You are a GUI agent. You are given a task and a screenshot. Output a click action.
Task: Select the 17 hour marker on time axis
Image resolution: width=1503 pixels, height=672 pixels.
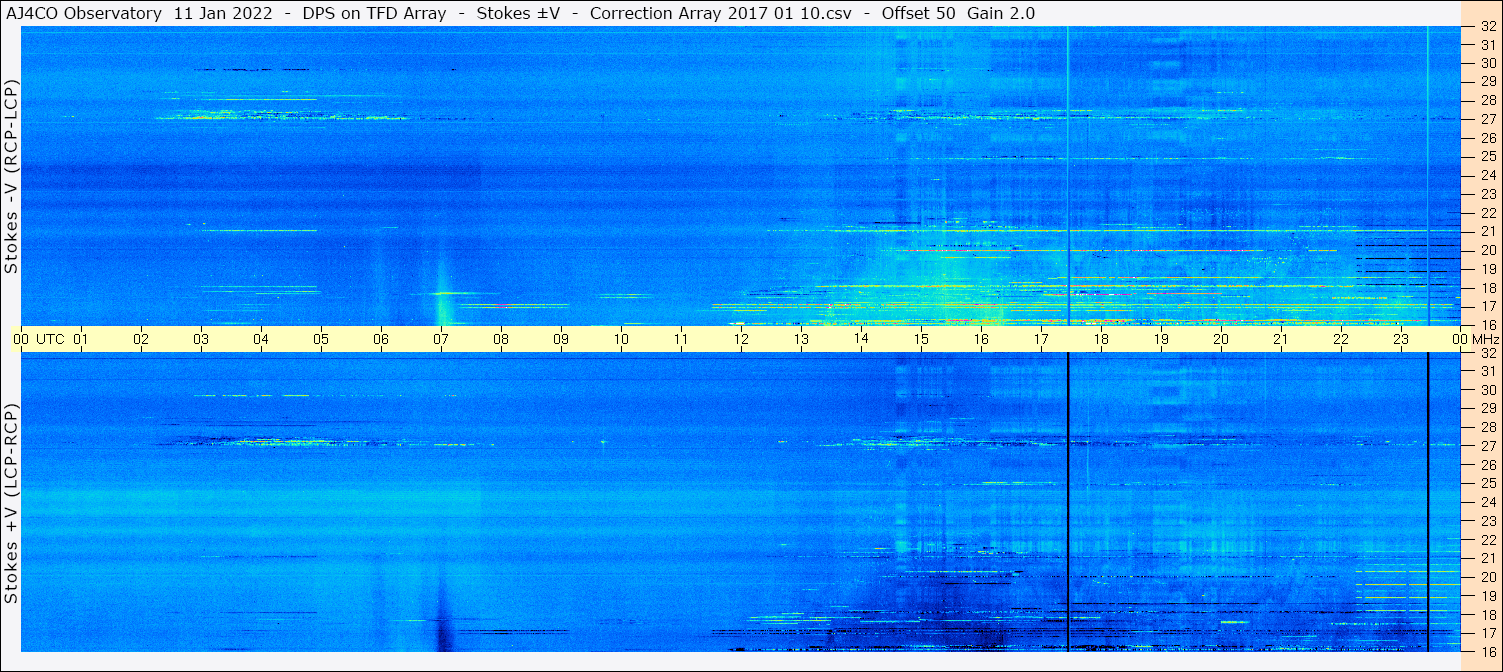tap(1041, 339)
